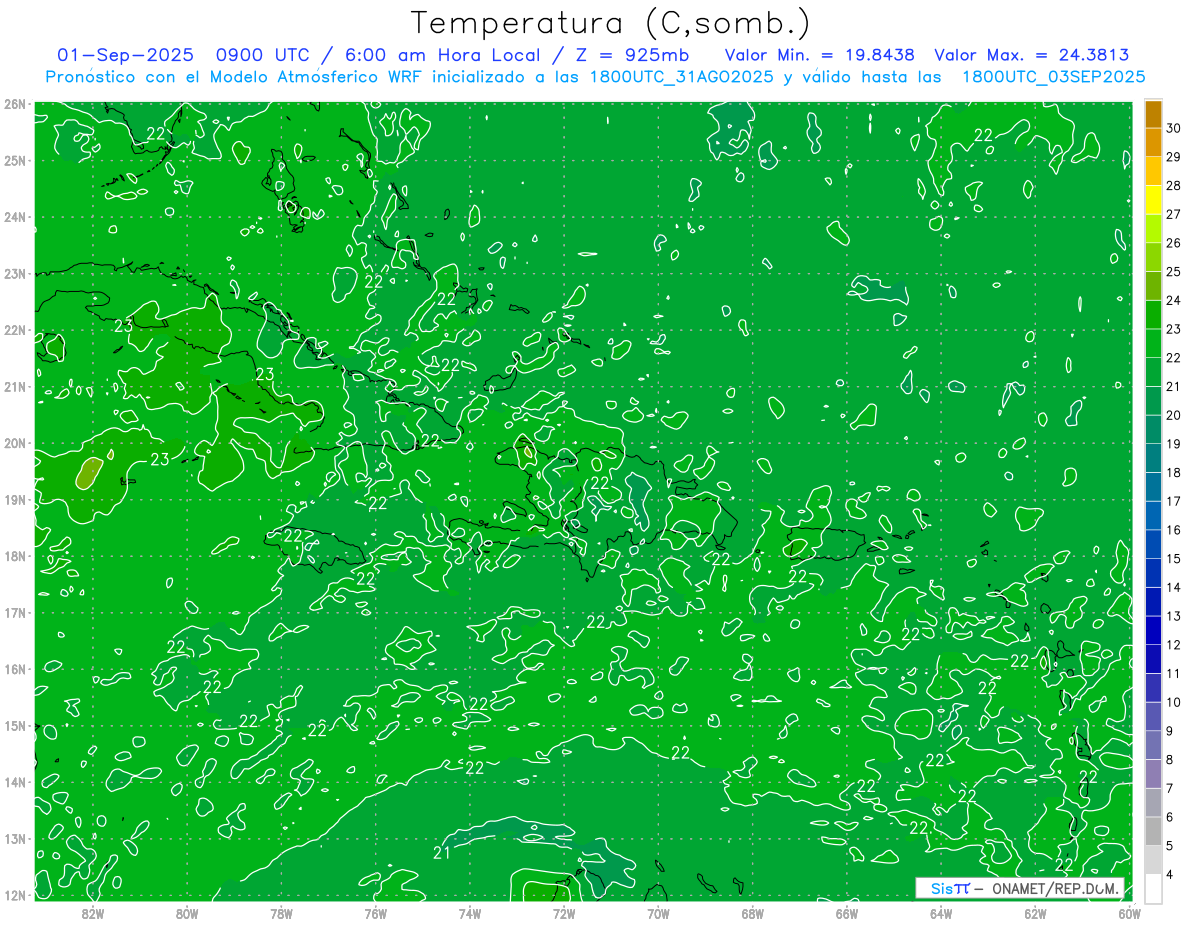Image resolution: width=1200 pixels, height=927 pixels.
Task: Click the '74W' longitude axis label
Action: tap(470, 912)
